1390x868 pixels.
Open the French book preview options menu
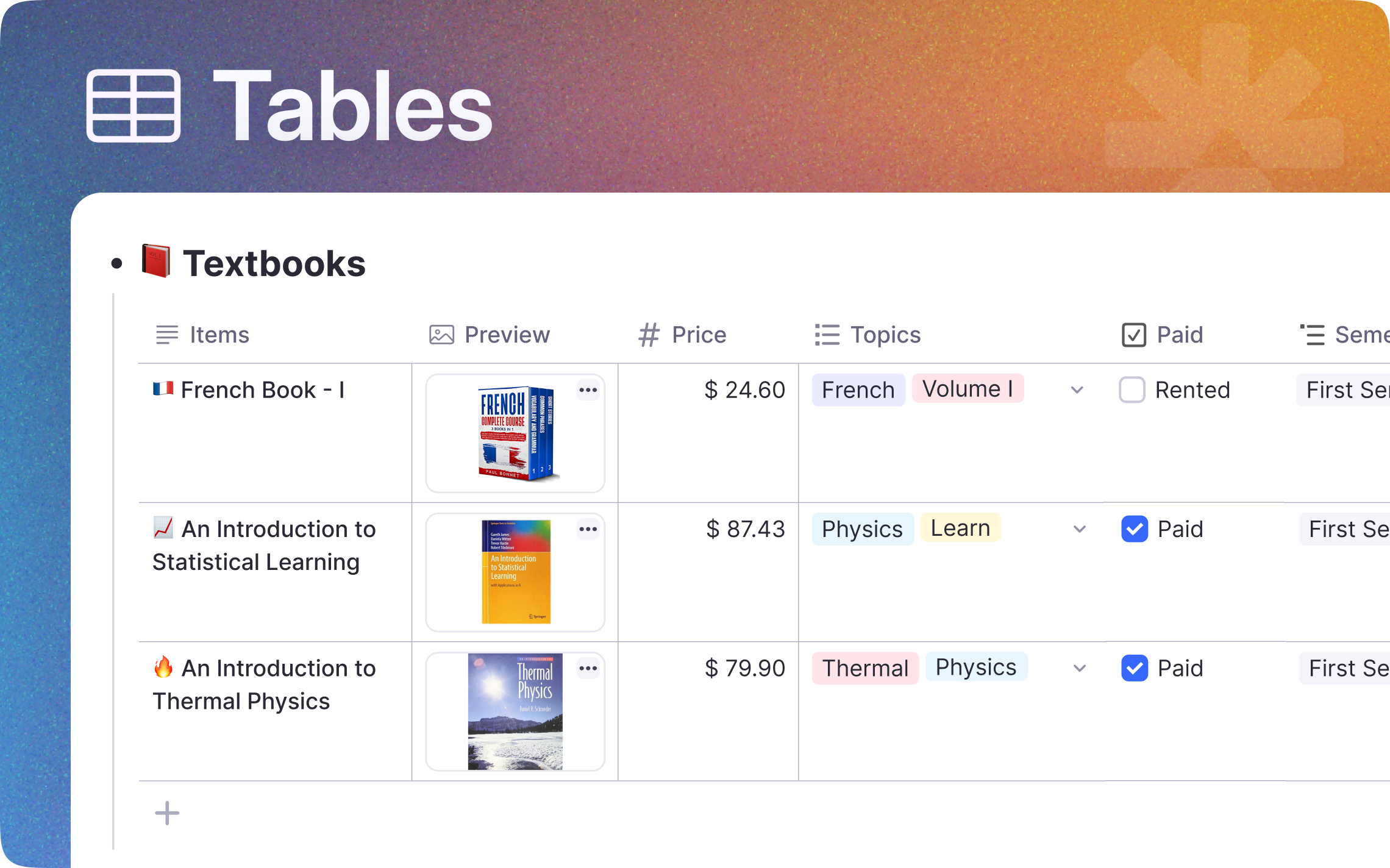tap(588, 390)
